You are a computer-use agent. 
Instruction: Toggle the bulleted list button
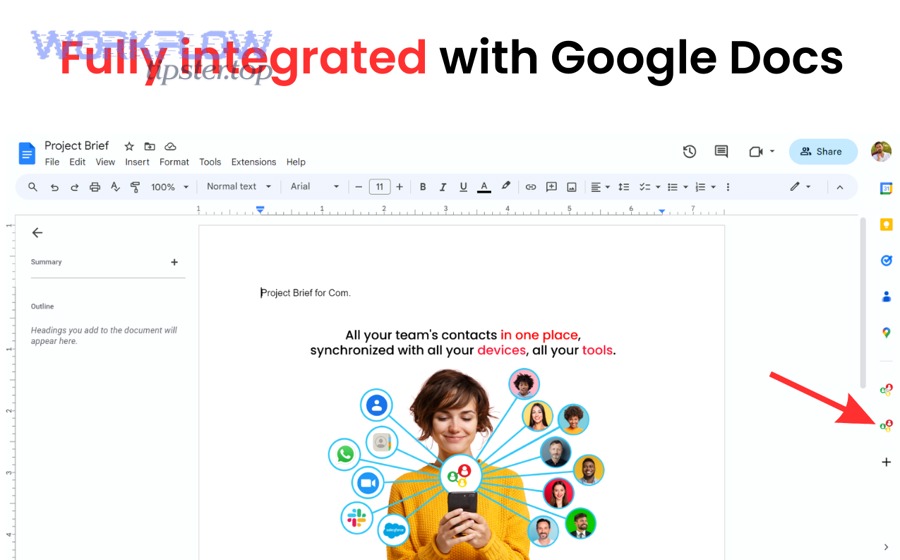click(x=673, y=187)
